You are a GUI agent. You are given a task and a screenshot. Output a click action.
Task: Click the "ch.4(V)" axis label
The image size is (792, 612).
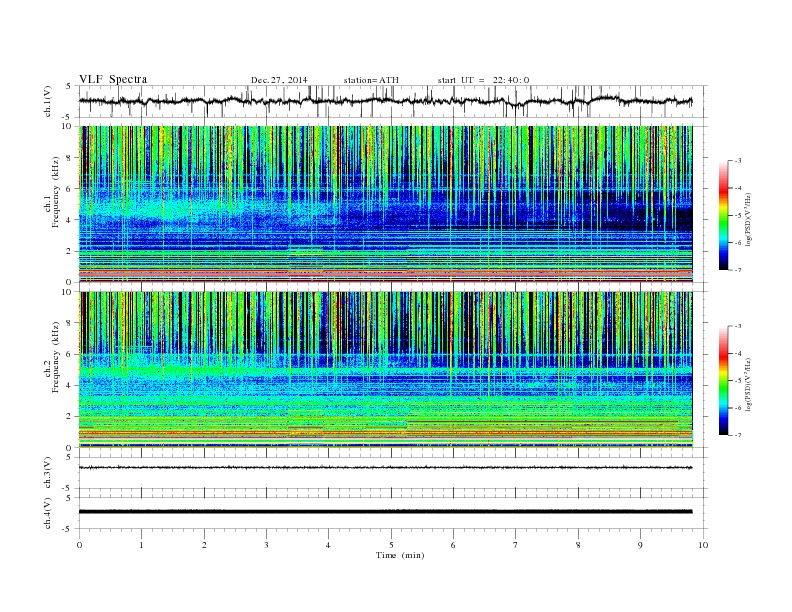pyautogui.click(x=48, y=513)
